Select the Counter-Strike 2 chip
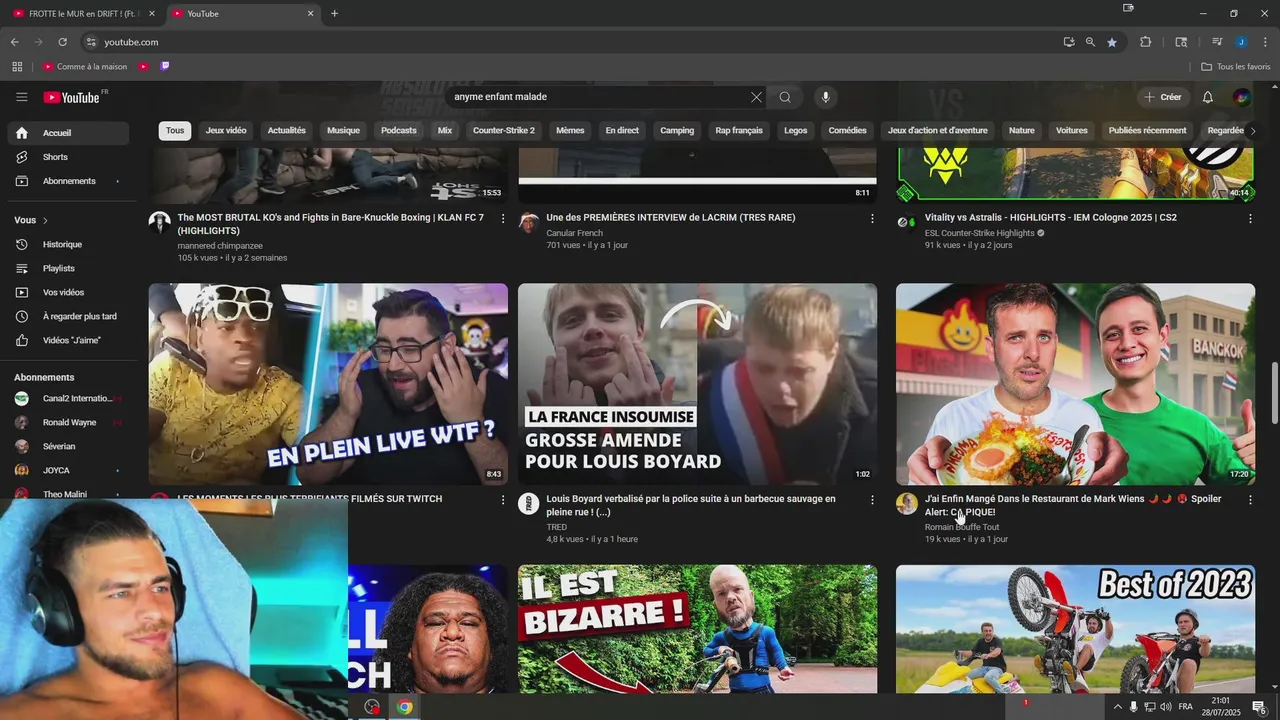The width and height of the screenshot is (1280, 720). click(x=504, y=130)
